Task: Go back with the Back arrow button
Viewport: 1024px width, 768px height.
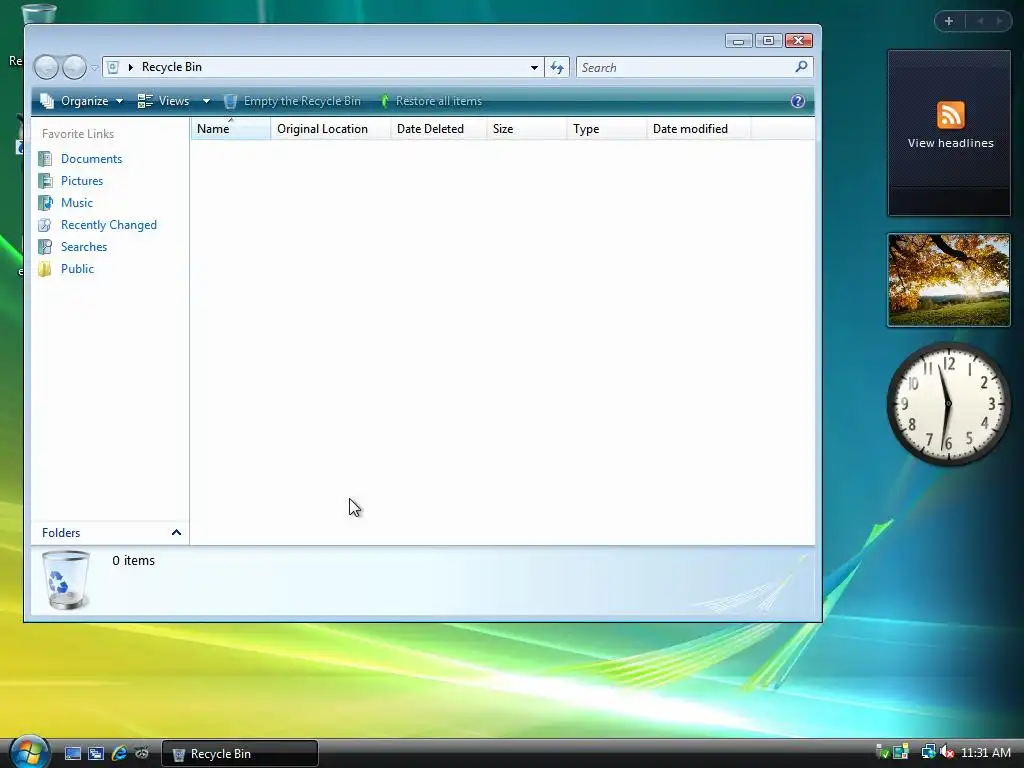Action: (46, 67)
